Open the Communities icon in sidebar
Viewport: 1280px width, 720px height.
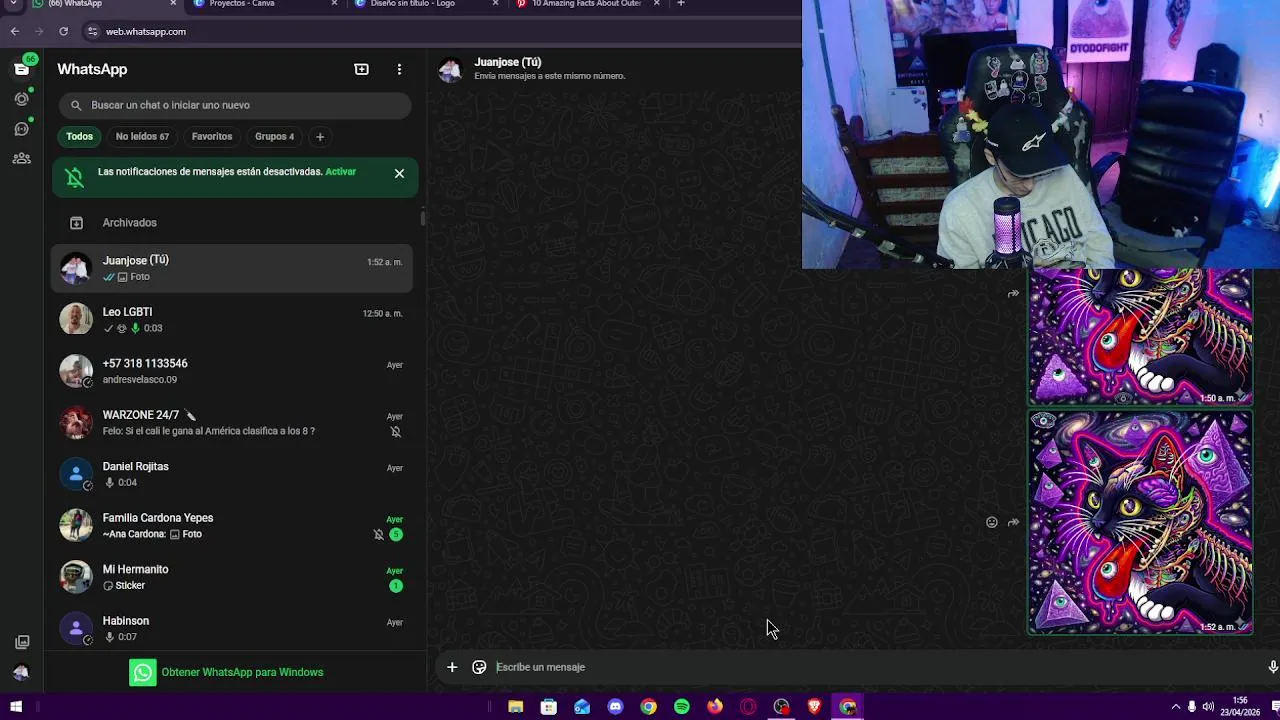click(x=21, y=158)
